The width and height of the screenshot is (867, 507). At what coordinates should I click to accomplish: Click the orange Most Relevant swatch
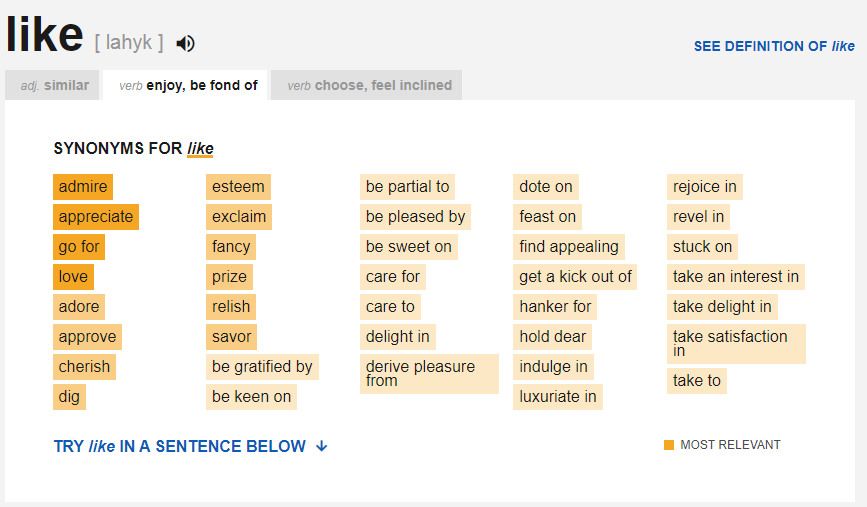click(669, 445)
